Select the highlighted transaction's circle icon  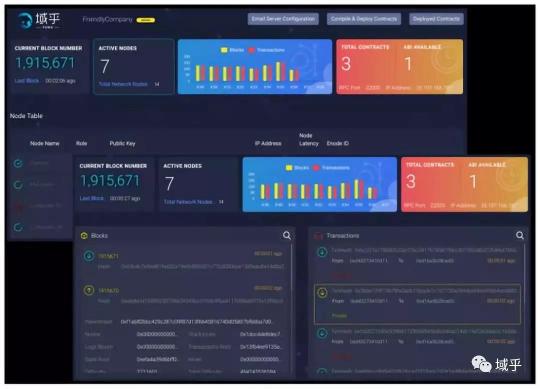322,293
